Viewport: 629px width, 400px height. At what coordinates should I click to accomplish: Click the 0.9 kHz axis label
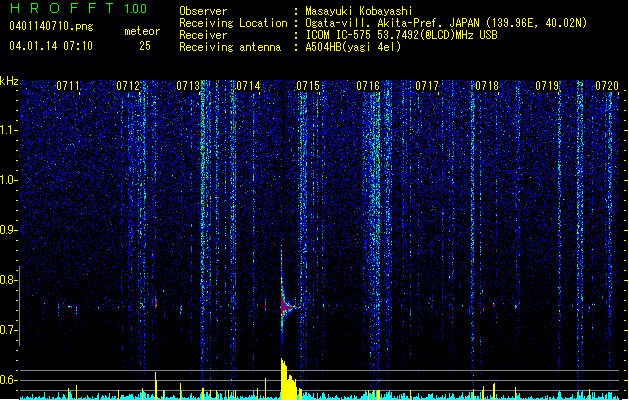pos(9,230)
